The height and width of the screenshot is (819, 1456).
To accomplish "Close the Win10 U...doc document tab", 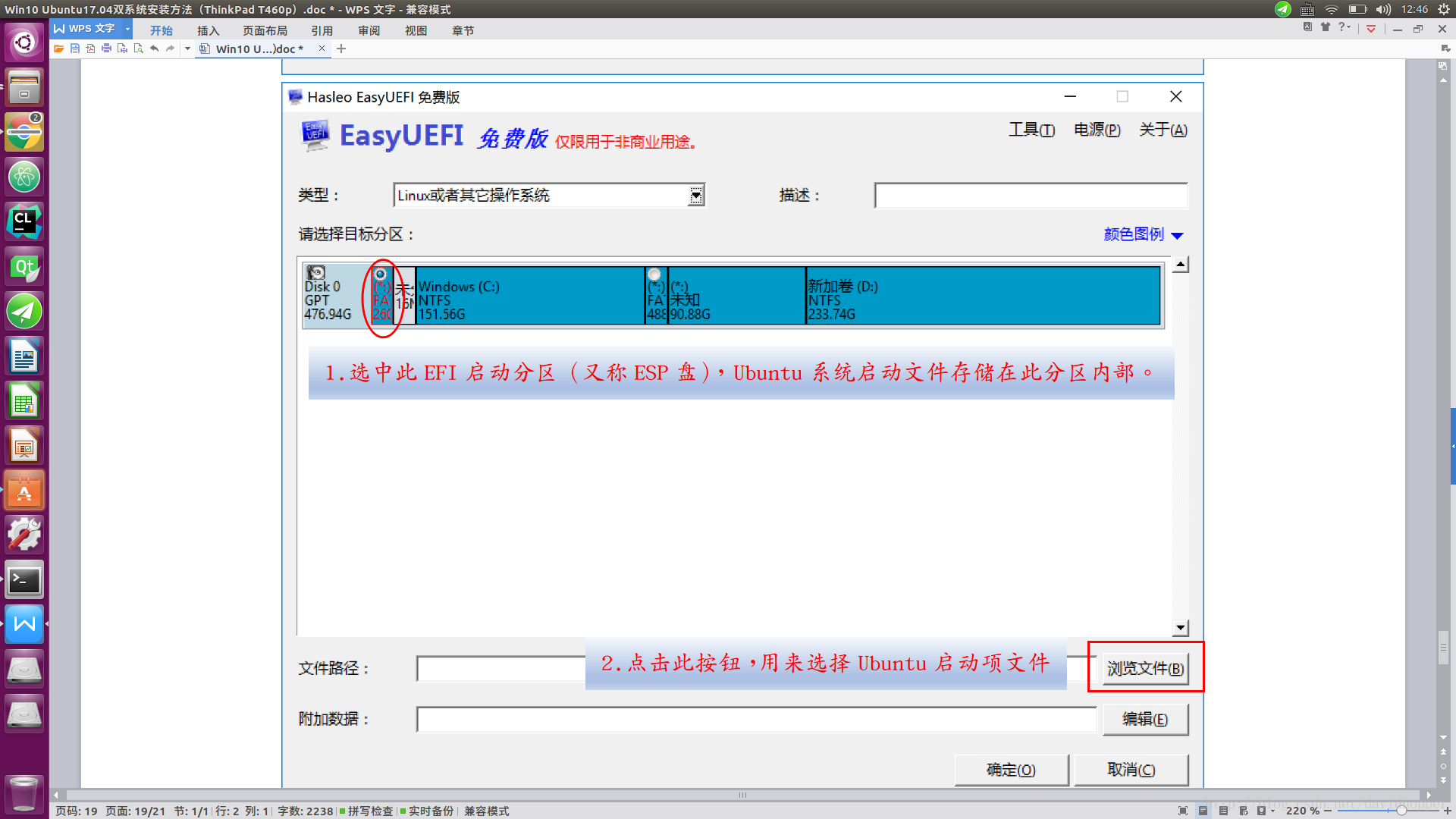I will (x=322, y=49).
